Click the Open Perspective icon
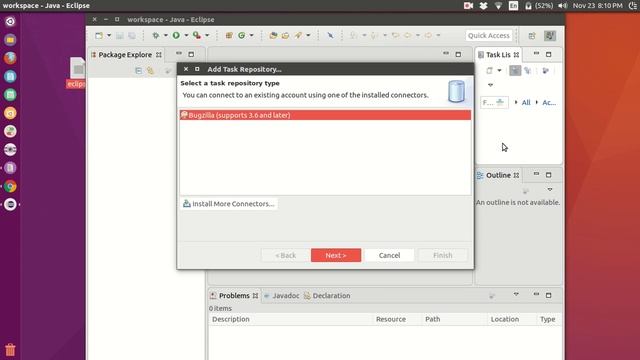This screenshot has width=640, height=360. [x=532, y=36]
